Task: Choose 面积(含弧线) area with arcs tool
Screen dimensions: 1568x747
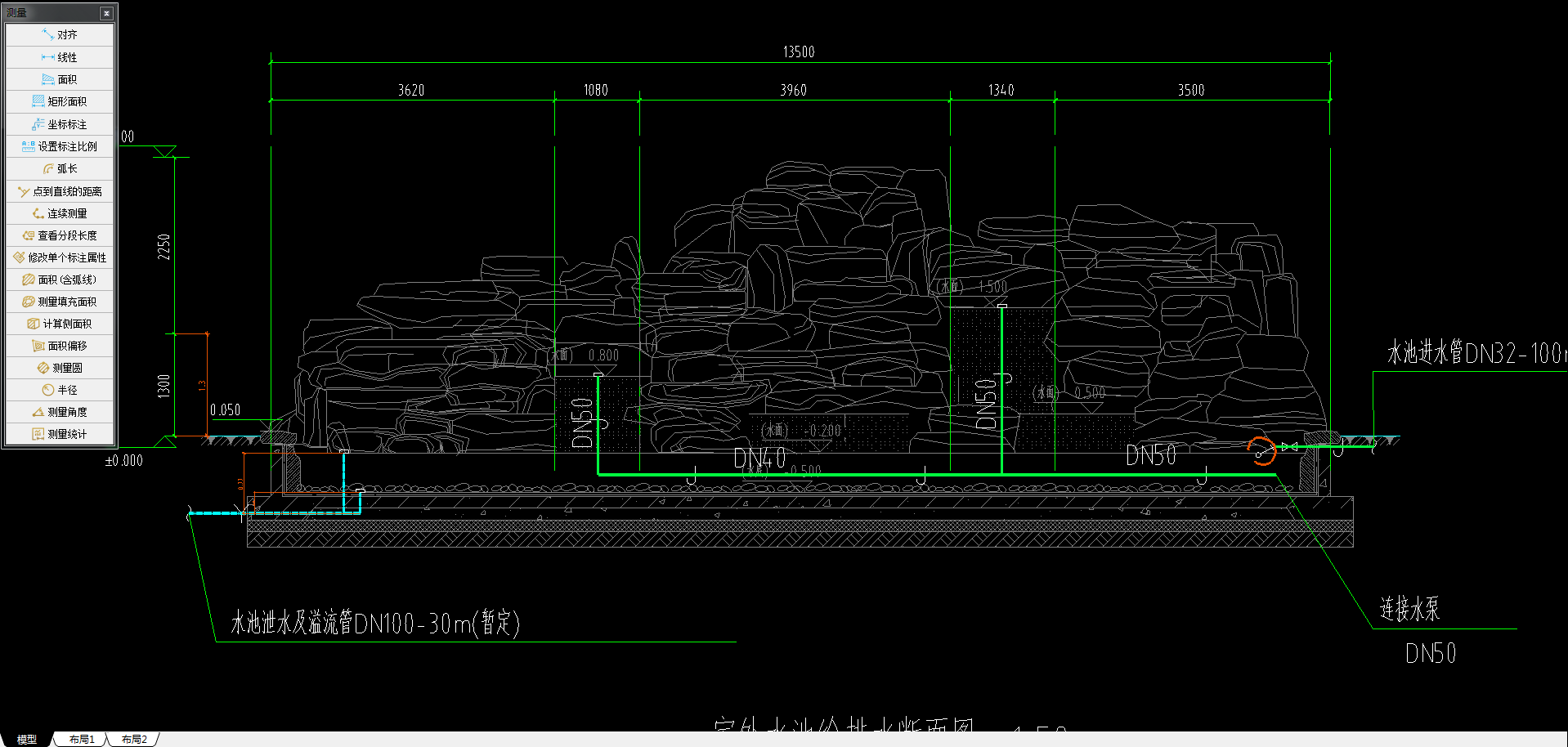Action: coord(60,280)
